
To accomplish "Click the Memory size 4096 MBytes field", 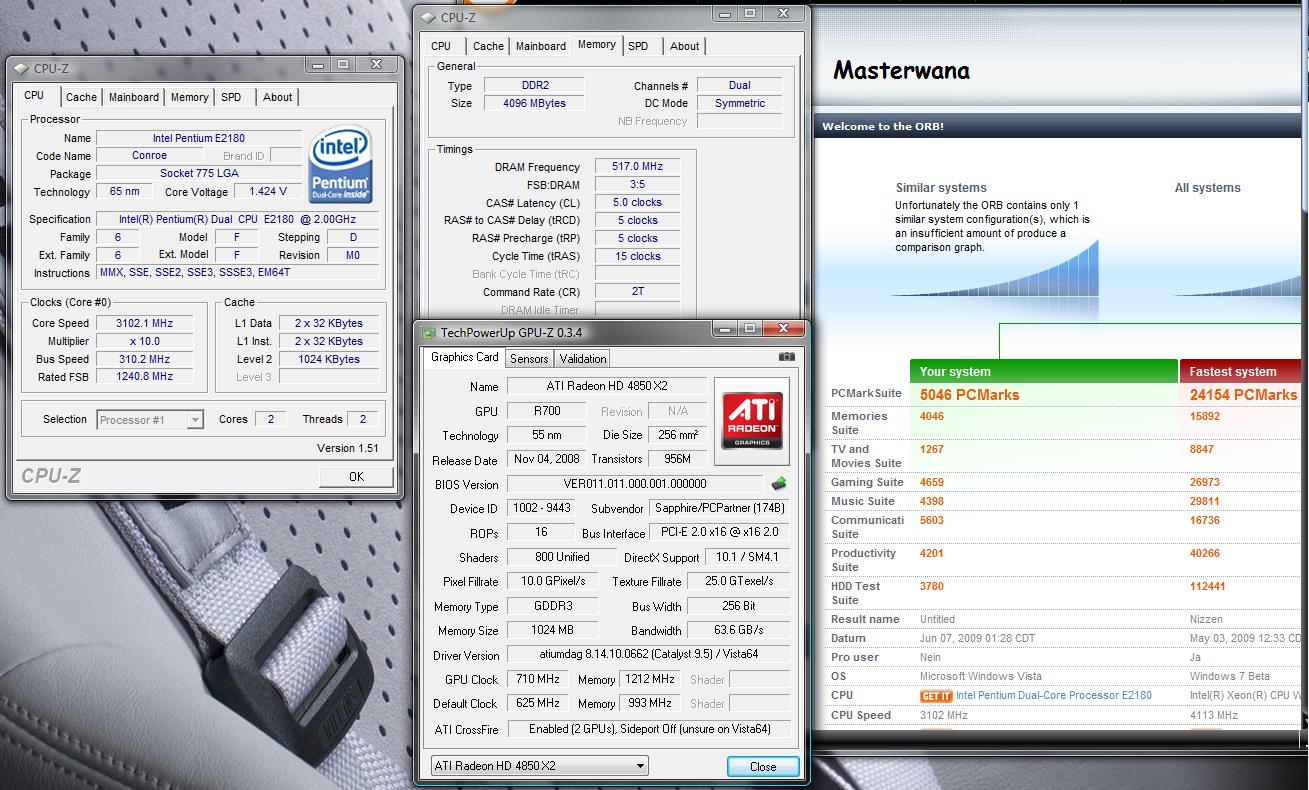I will pos(535,103).
